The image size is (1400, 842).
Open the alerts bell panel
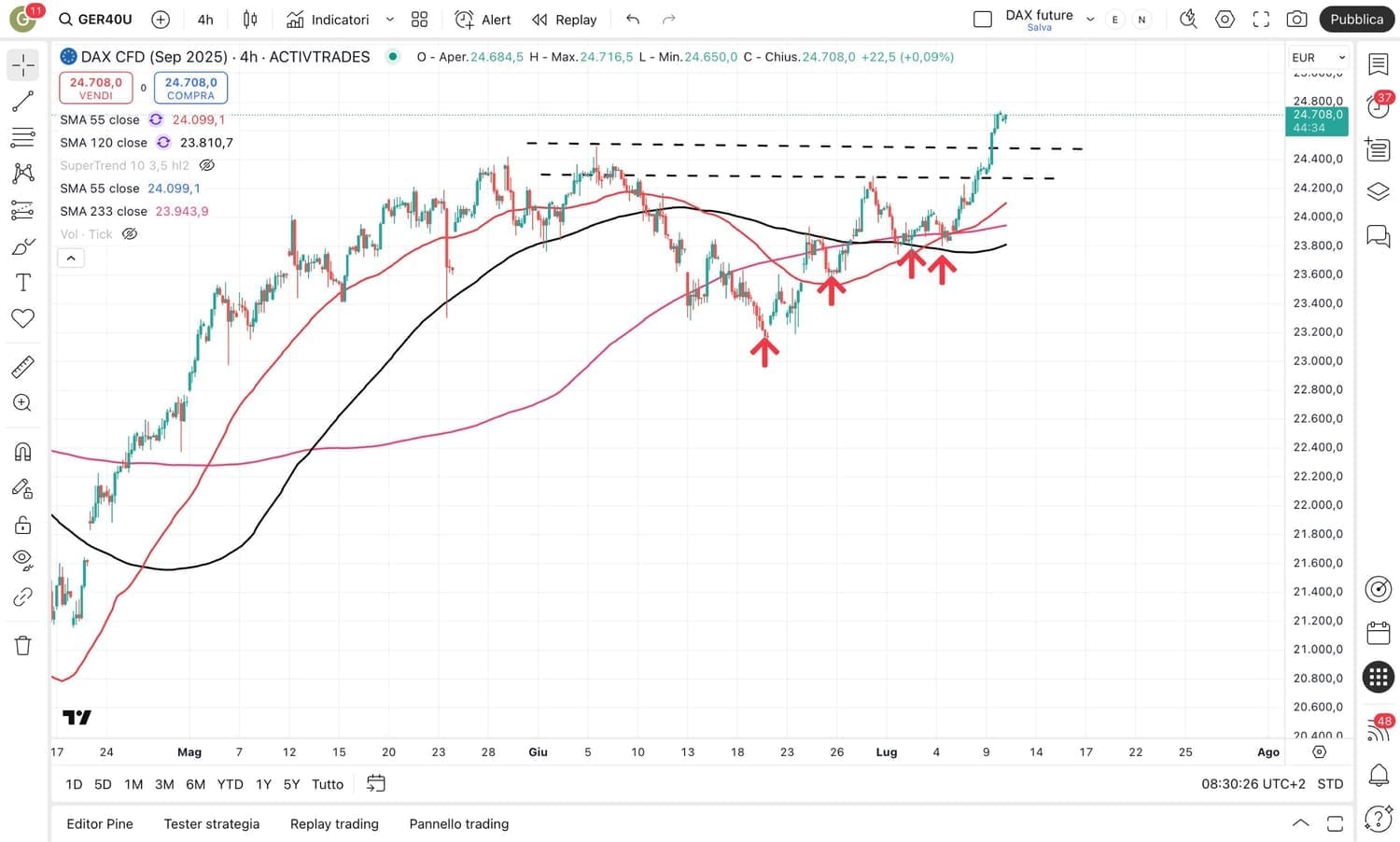1379,774
